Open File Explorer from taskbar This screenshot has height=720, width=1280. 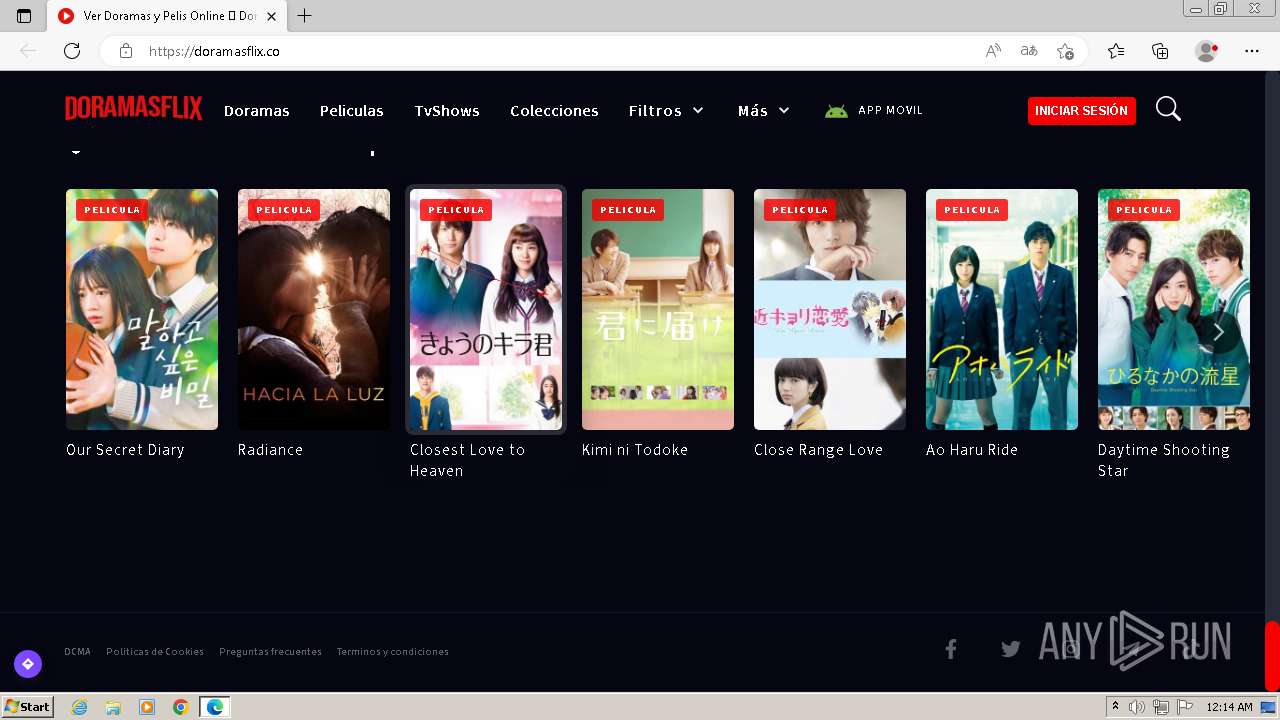click(113, 707)
